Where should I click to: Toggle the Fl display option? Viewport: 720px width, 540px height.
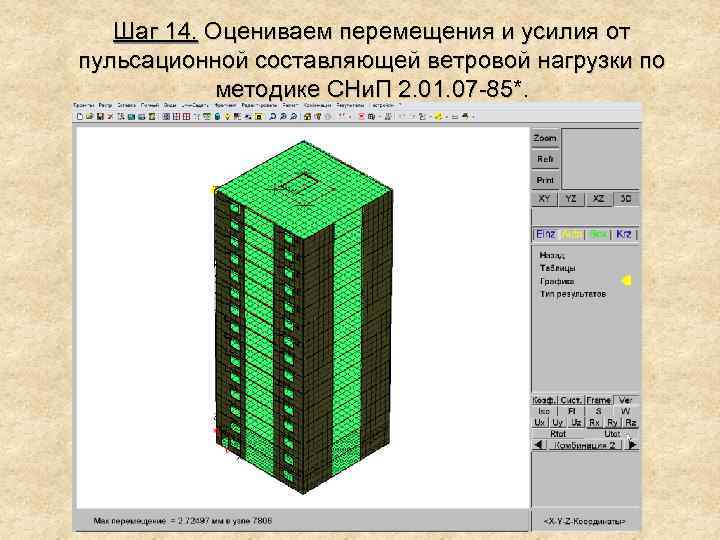tap(572, 411)
